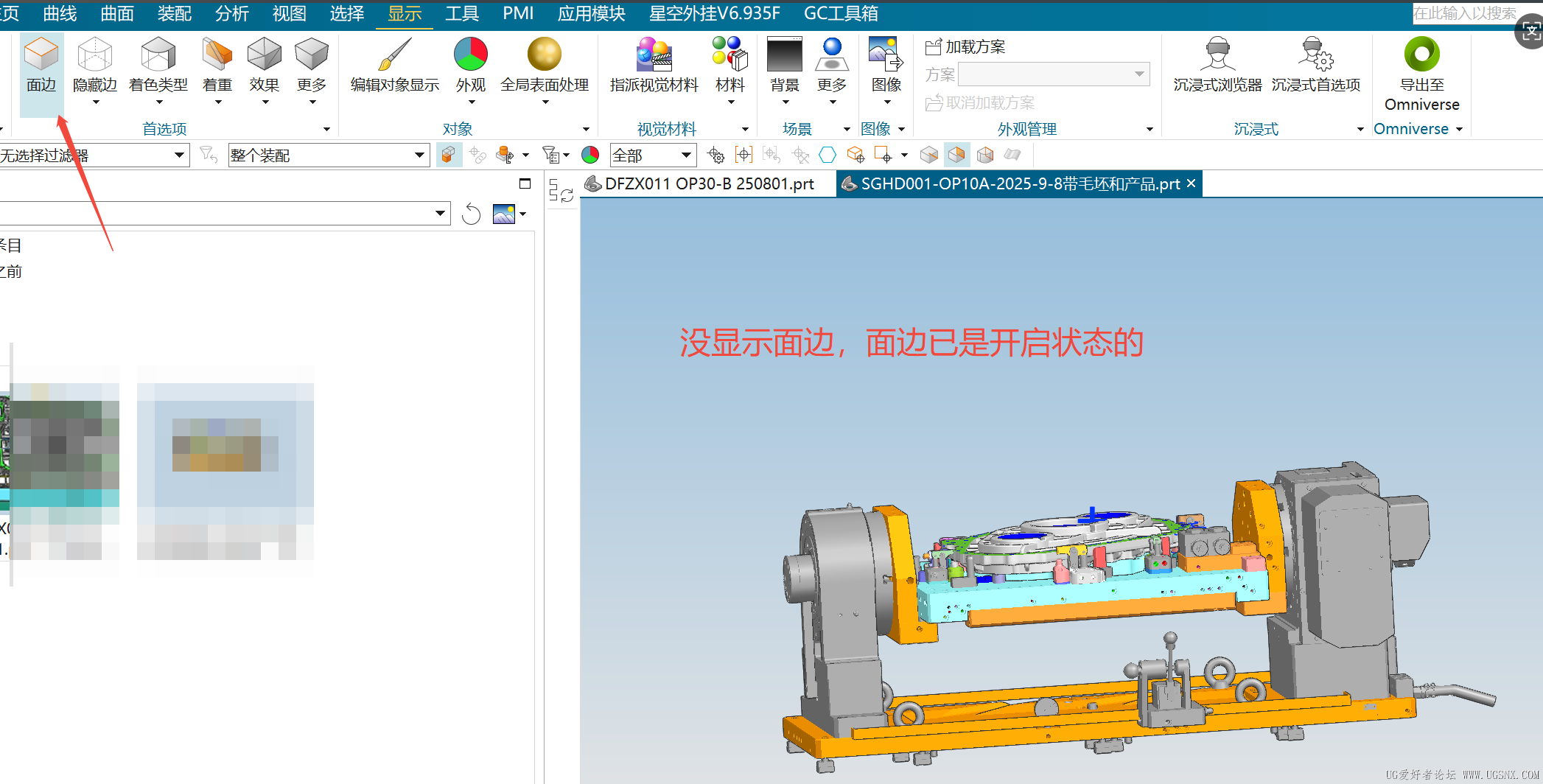This screenshot has height=784, width=1543.
Task: Launch the 沉浸式浏览器 immersive browser
Action: point(1217,66)
